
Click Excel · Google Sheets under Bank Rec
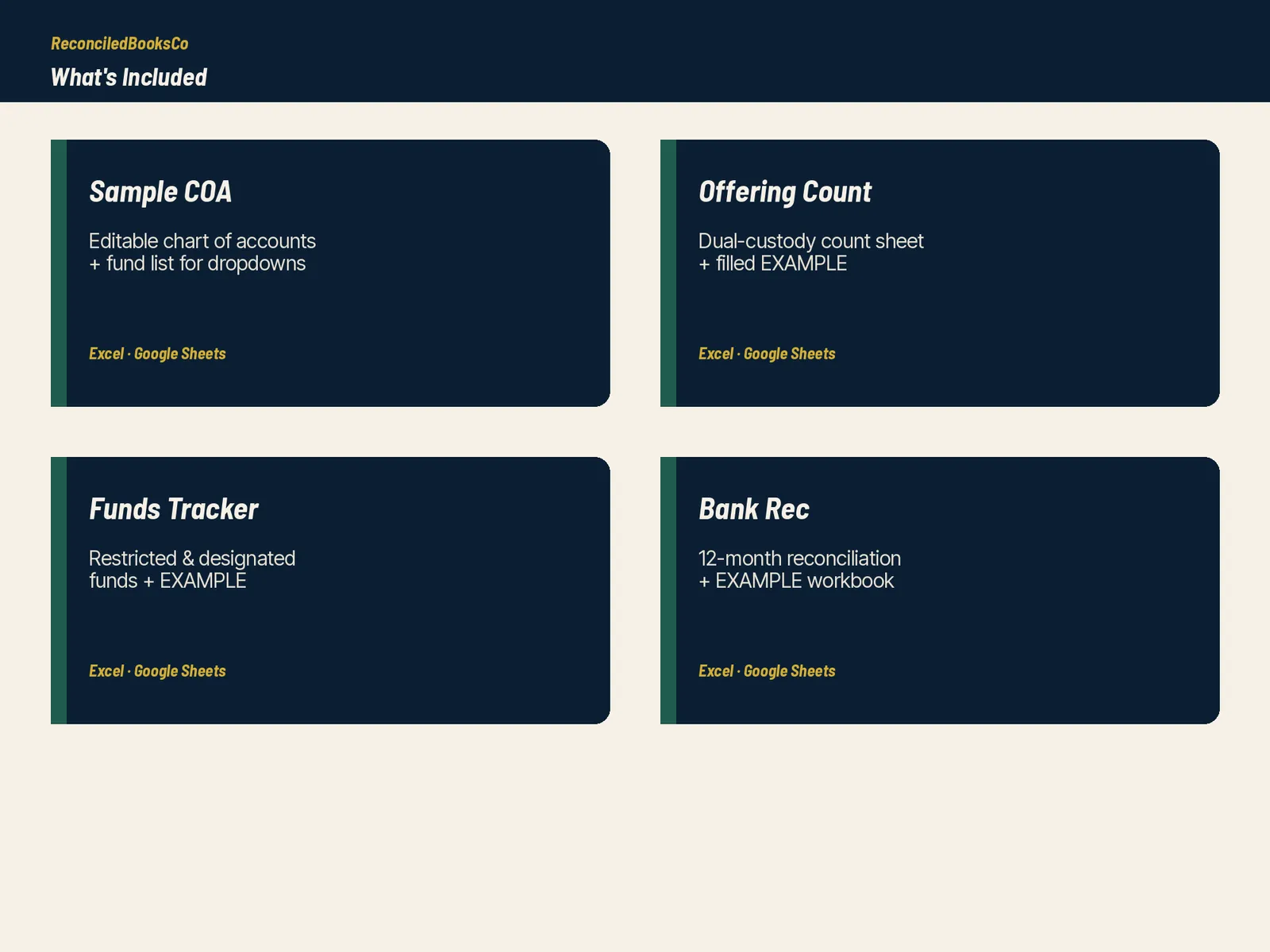[767, 671]
